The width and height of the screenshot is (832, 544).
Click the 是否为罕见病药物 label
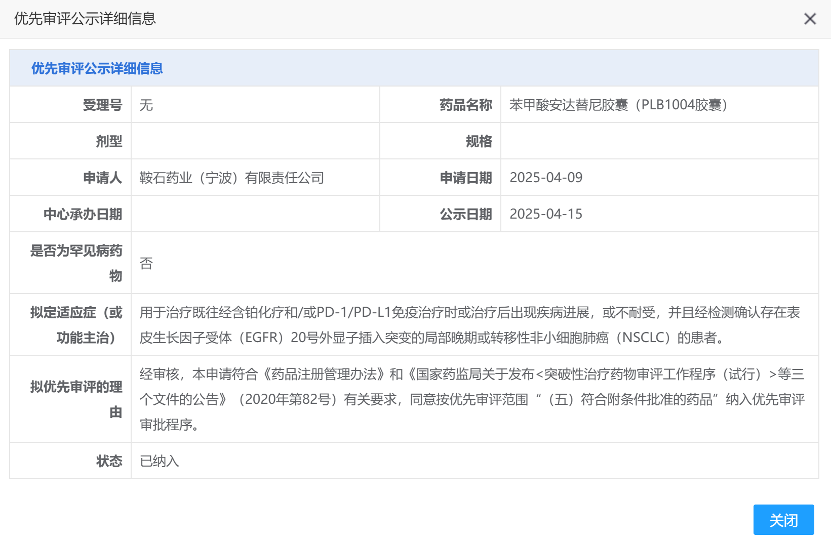pyautogui.click(x=76, y=263)
